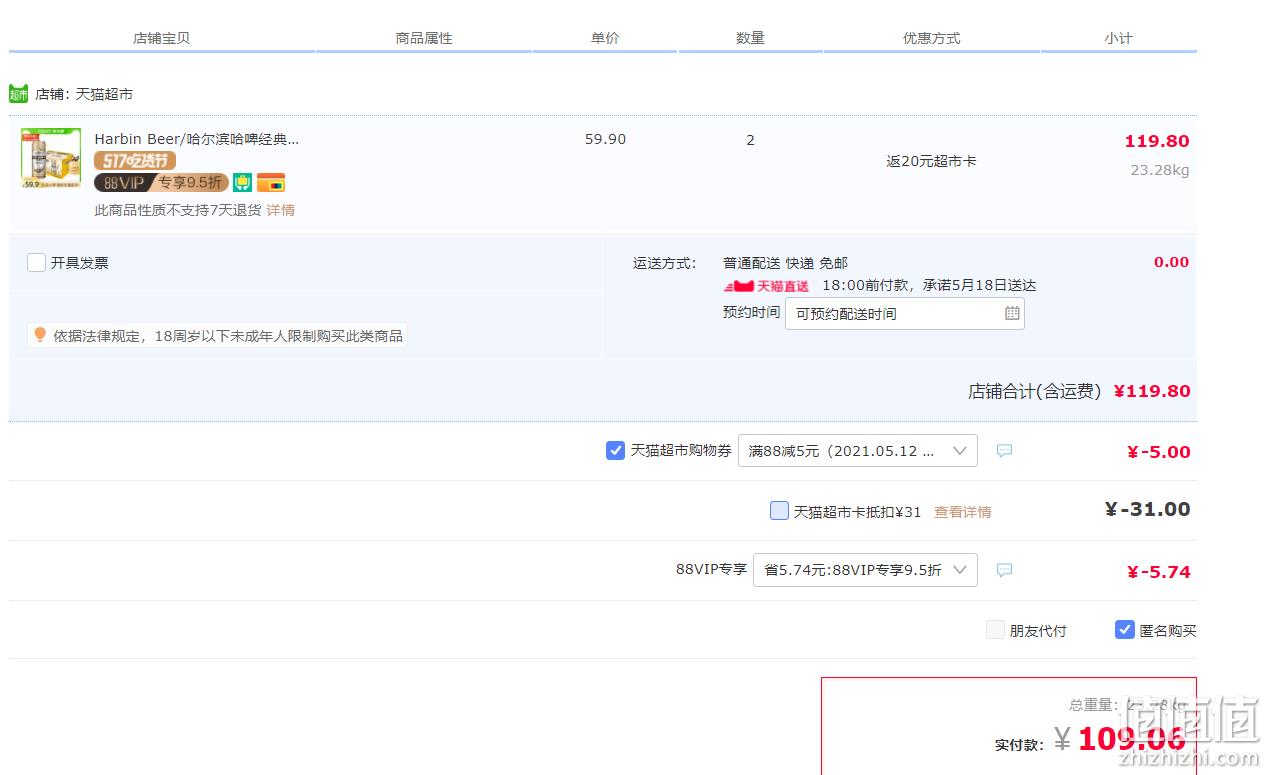Click the shipping fee 0.00
Image resolution: width=1268 pixels, height=775 pixels.
click(x=1171, y=262)
